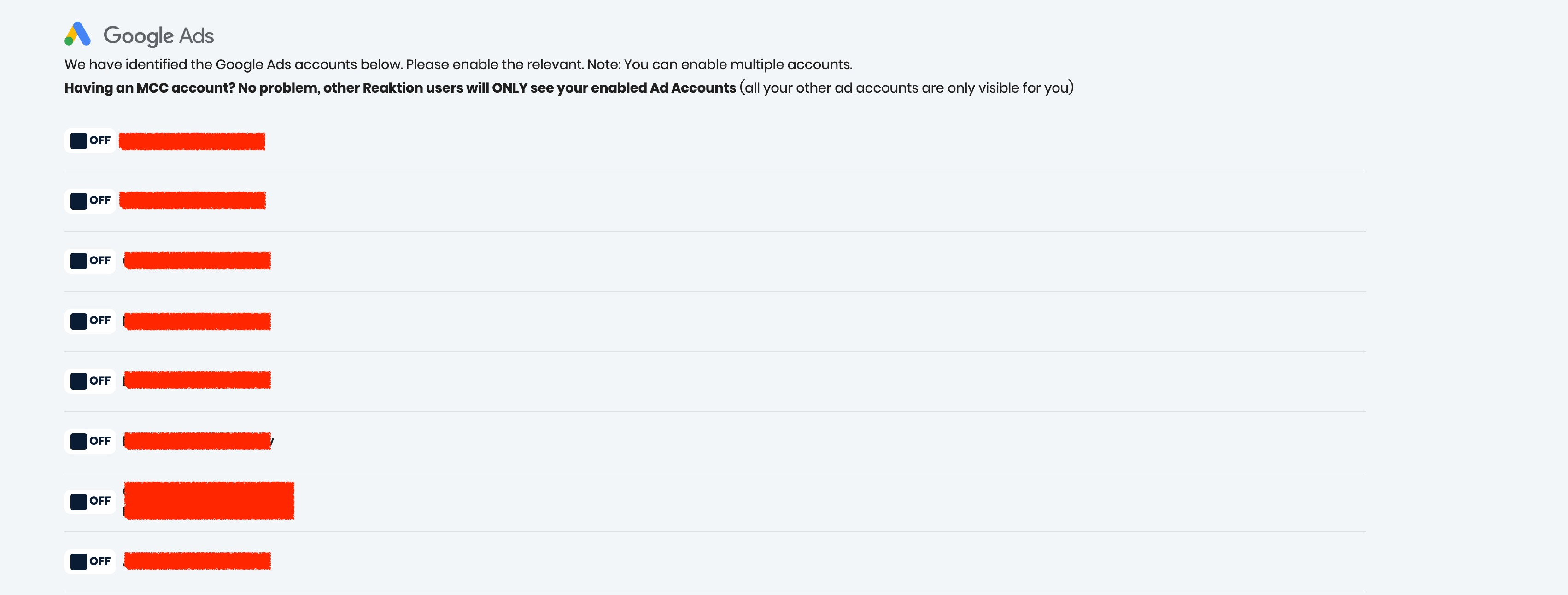Screen dimensions: 1568x595
Task: Click the Google Ads triangle logo icon
Action: tap(77, 35)
